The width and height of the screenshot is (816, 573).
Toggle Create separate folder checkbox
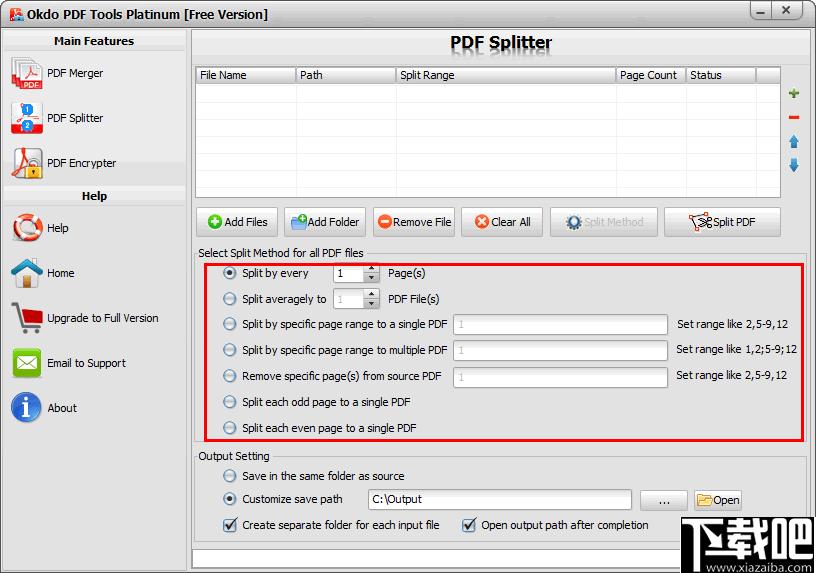[231, 525]
